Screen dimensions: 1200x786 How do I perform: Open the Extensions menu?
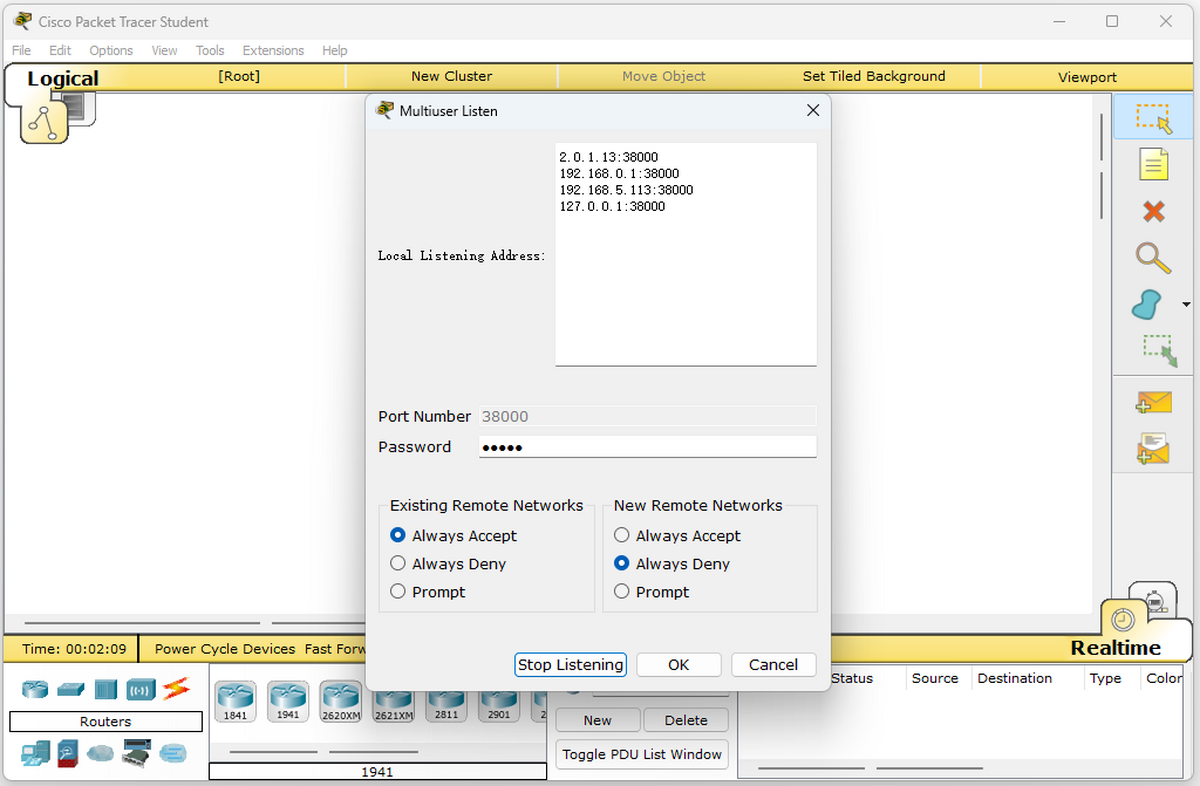coord(273,50)
